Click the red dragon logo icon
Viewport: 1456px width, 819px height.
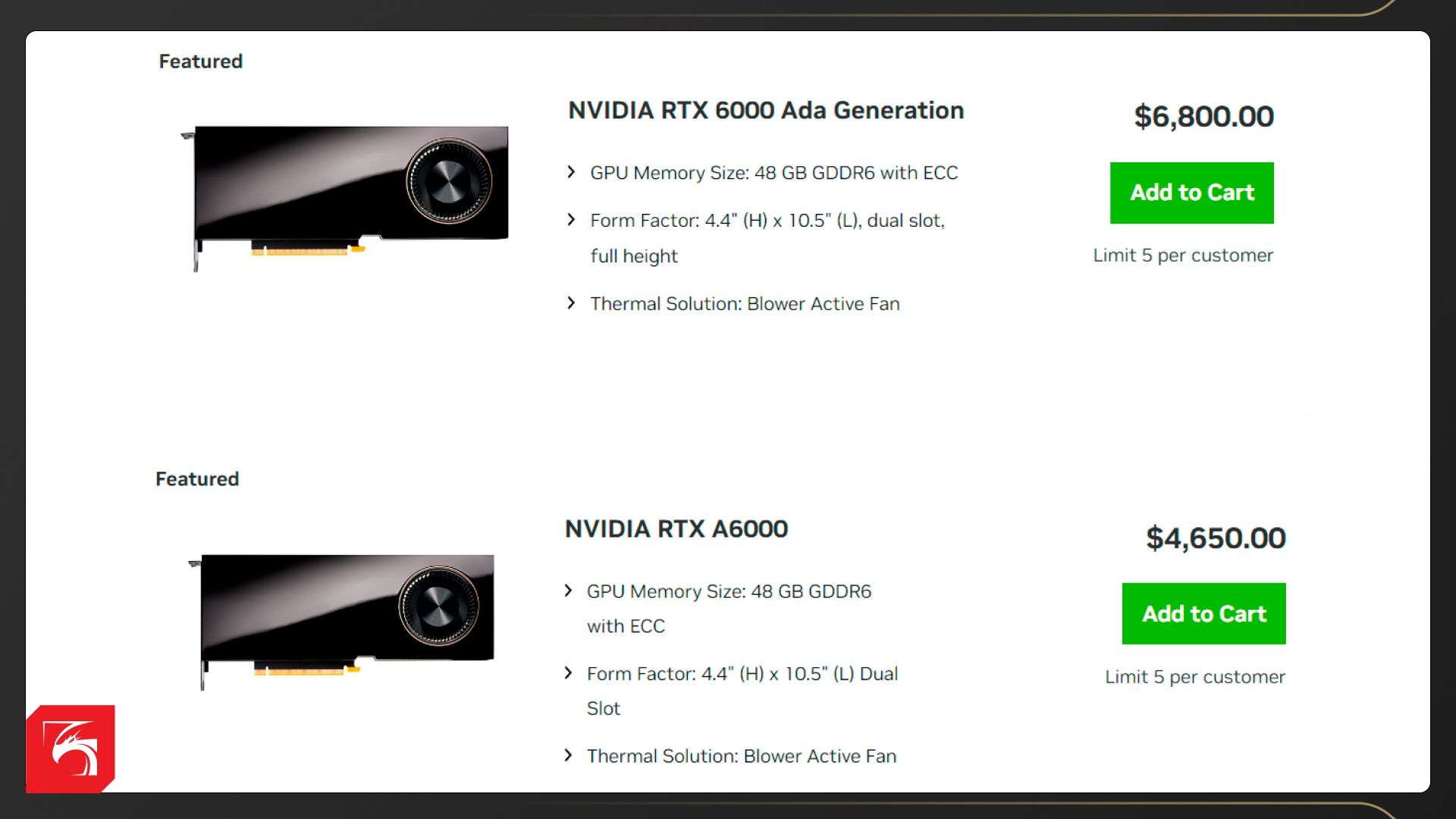click(x=71, y=749)
